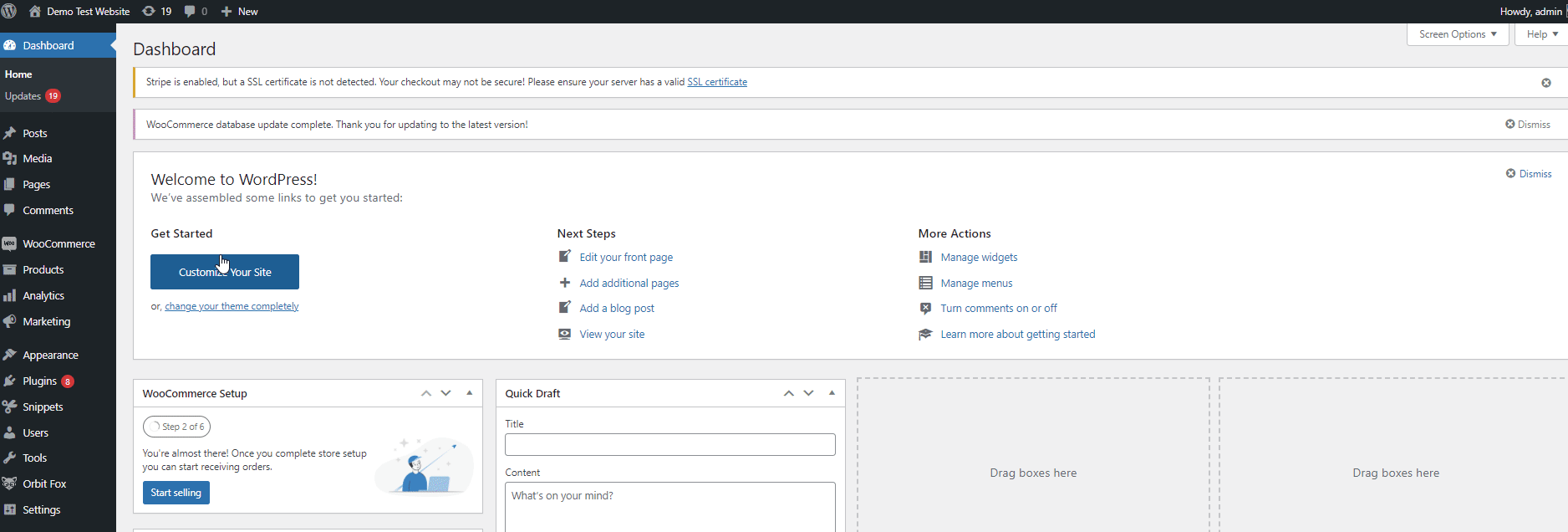Image resolution: width=1568 pixels, height=532 pixels.
Task: Click the Add additional pages plus icon
Action: pyautogui.click(x=565, y=283)
